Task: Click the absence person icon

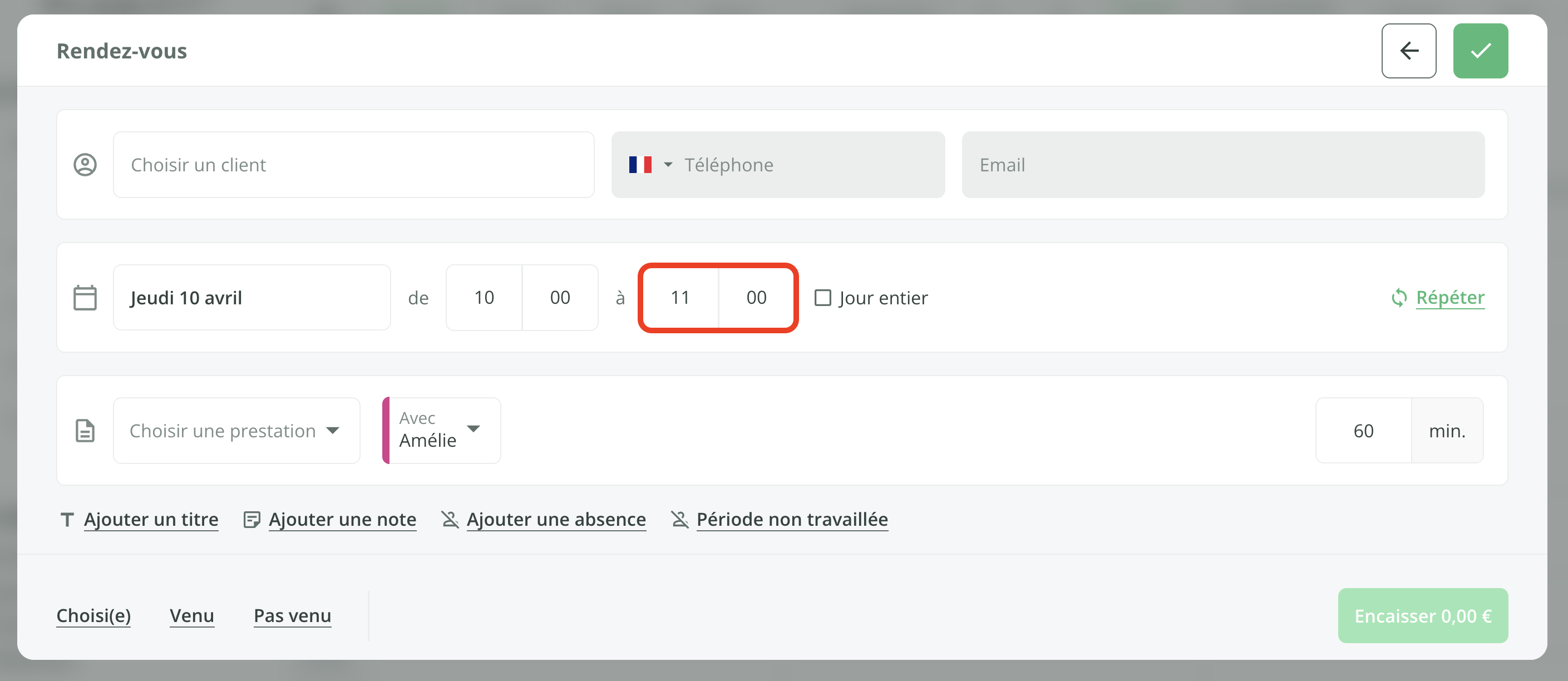Action: (x=450, y=520)
